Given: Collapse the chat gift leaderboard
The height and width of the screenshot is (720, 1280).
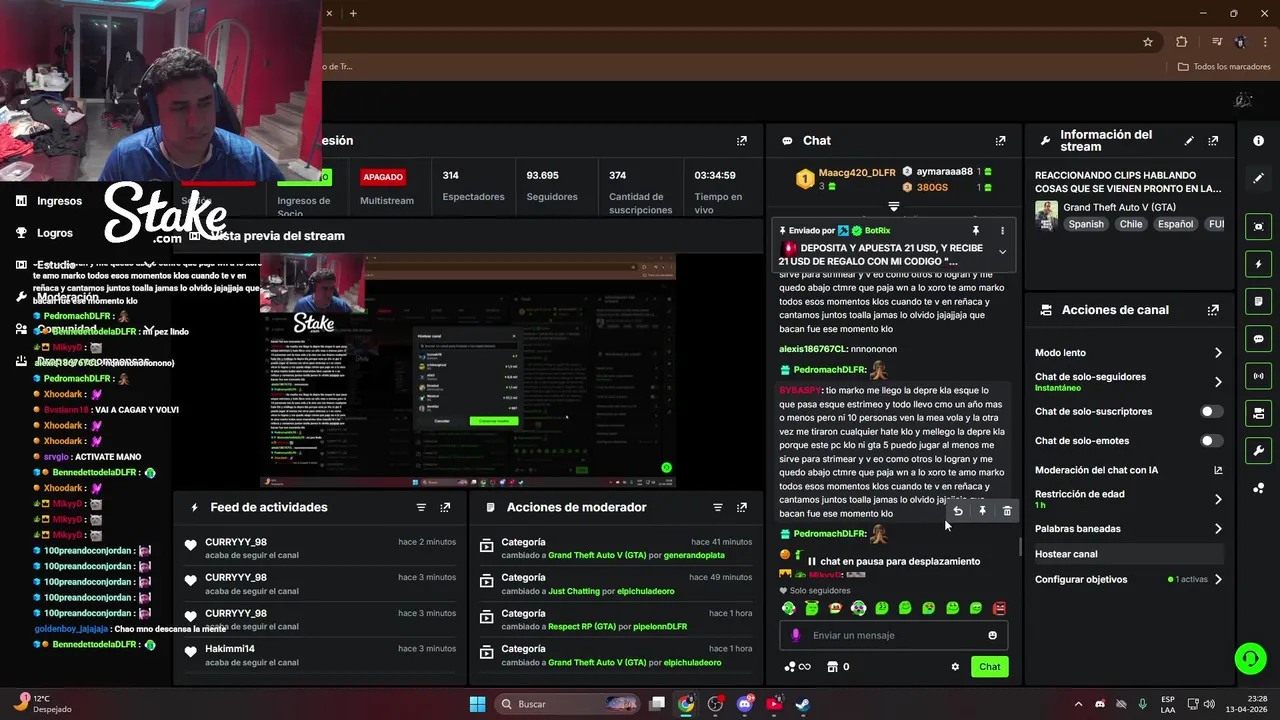Looking at the screenshot, I should coord(894,207).
